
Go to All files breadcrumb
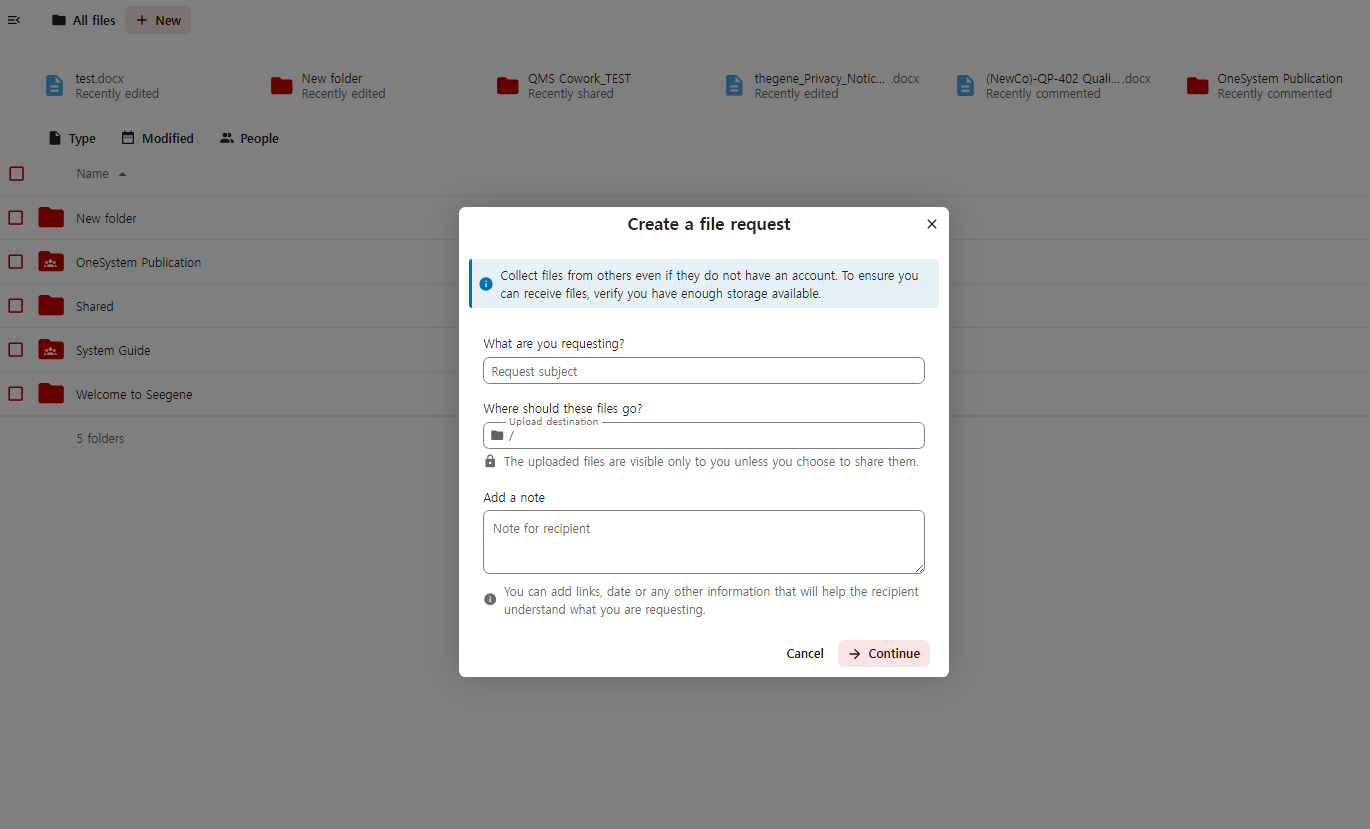click(84, 20)
